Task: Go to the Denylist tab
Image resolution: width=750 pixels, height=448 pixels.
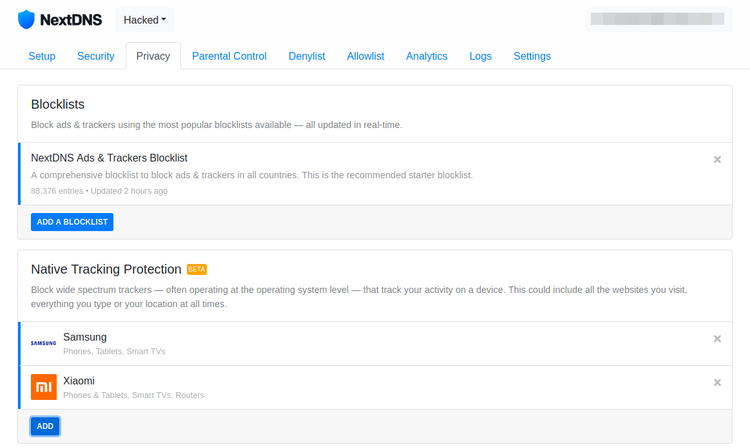Action: 307,56
